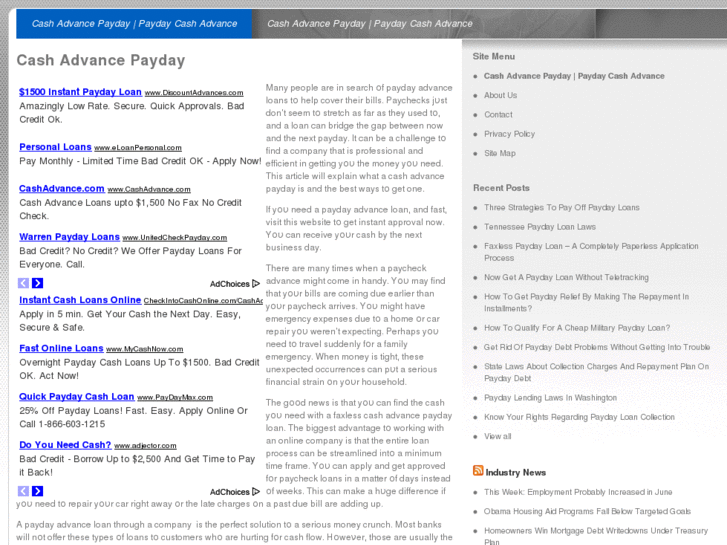This screenshot has height=545, width=727.
Task: Click the www.DiscountAdvances.com URL
Action: 194,93
